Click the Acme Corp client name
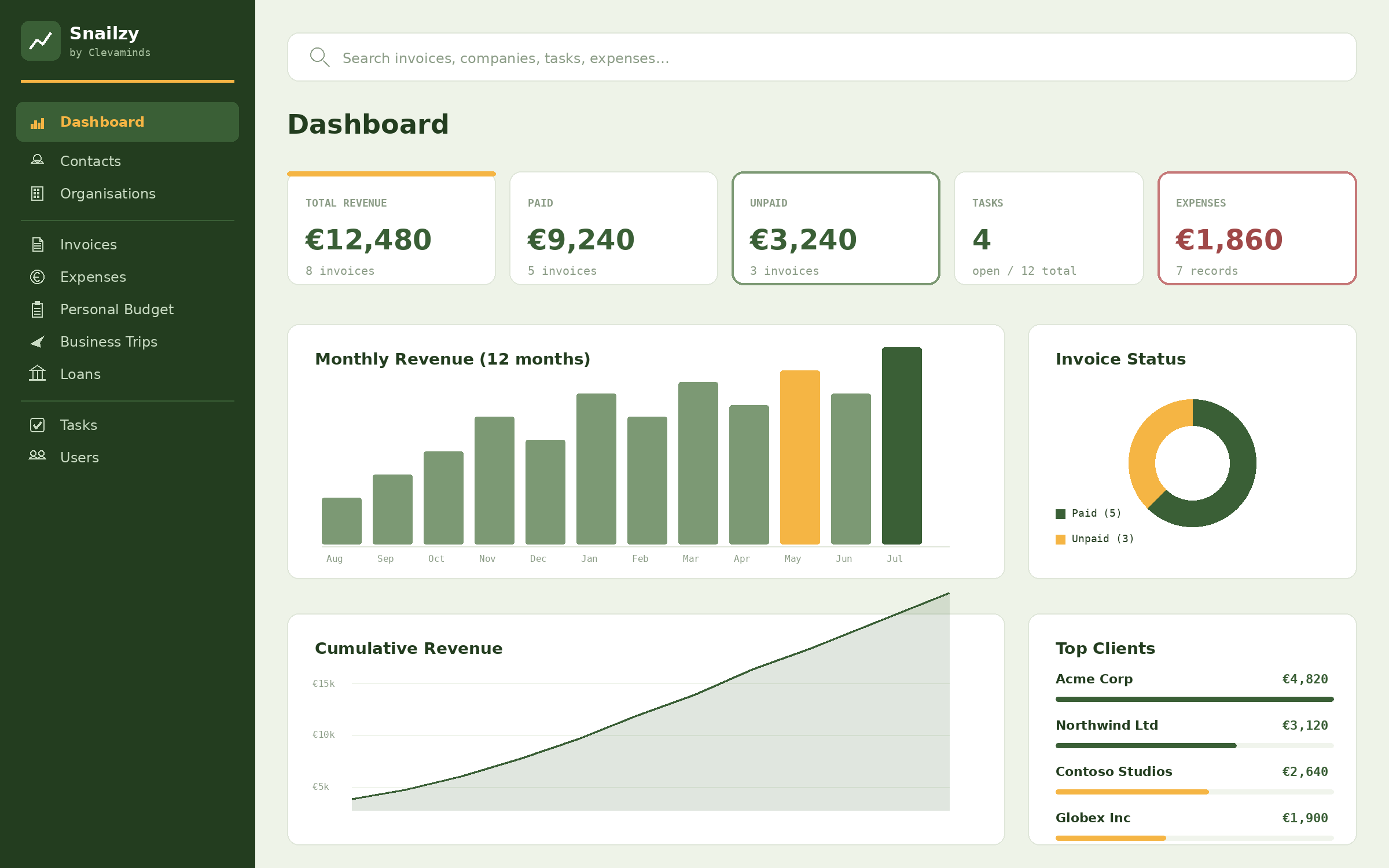1389x868 pixels. [x=1094, y=679]
